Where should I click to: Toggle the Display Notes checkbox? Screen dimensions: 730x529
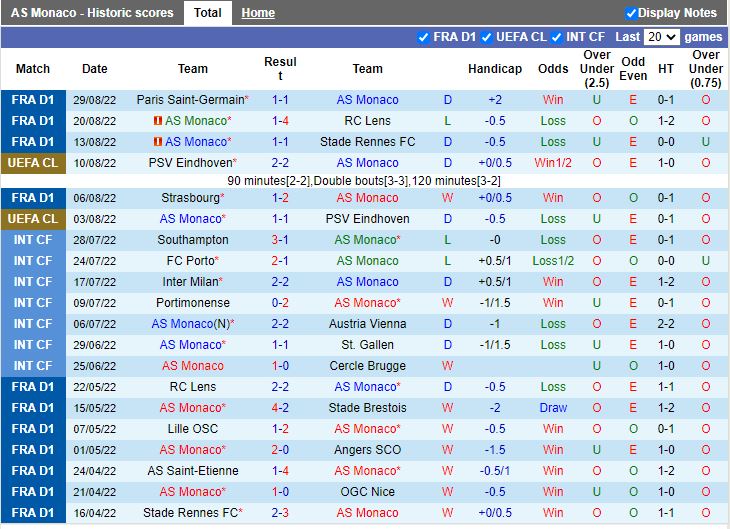(x=631, y=13)
